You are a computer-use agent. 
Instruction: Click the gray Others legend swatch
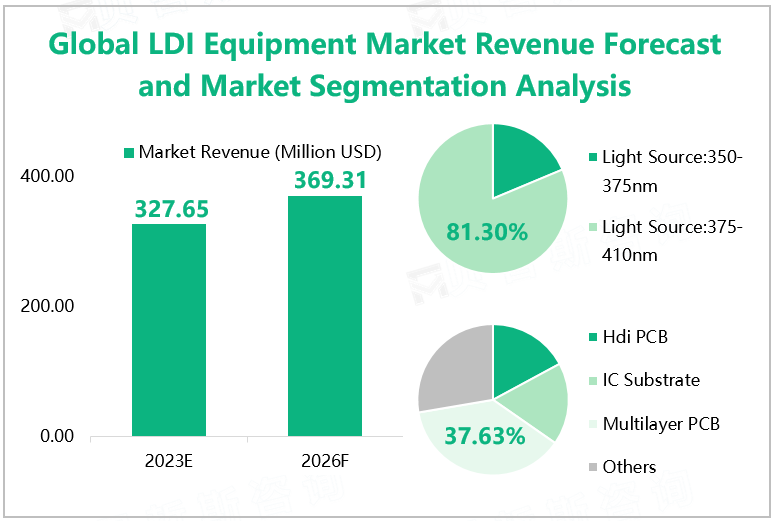(x=593, y=467)
